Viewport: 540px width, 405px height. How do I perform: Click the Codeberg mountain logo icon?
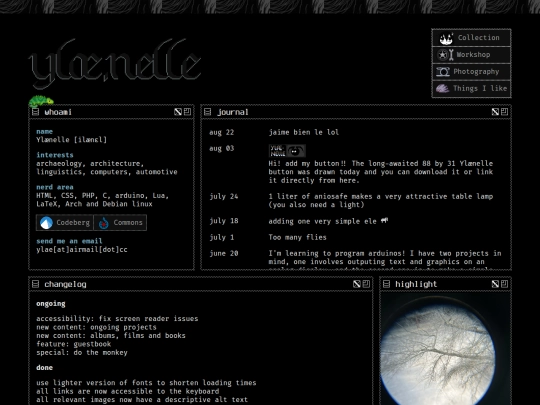(46, 223)
